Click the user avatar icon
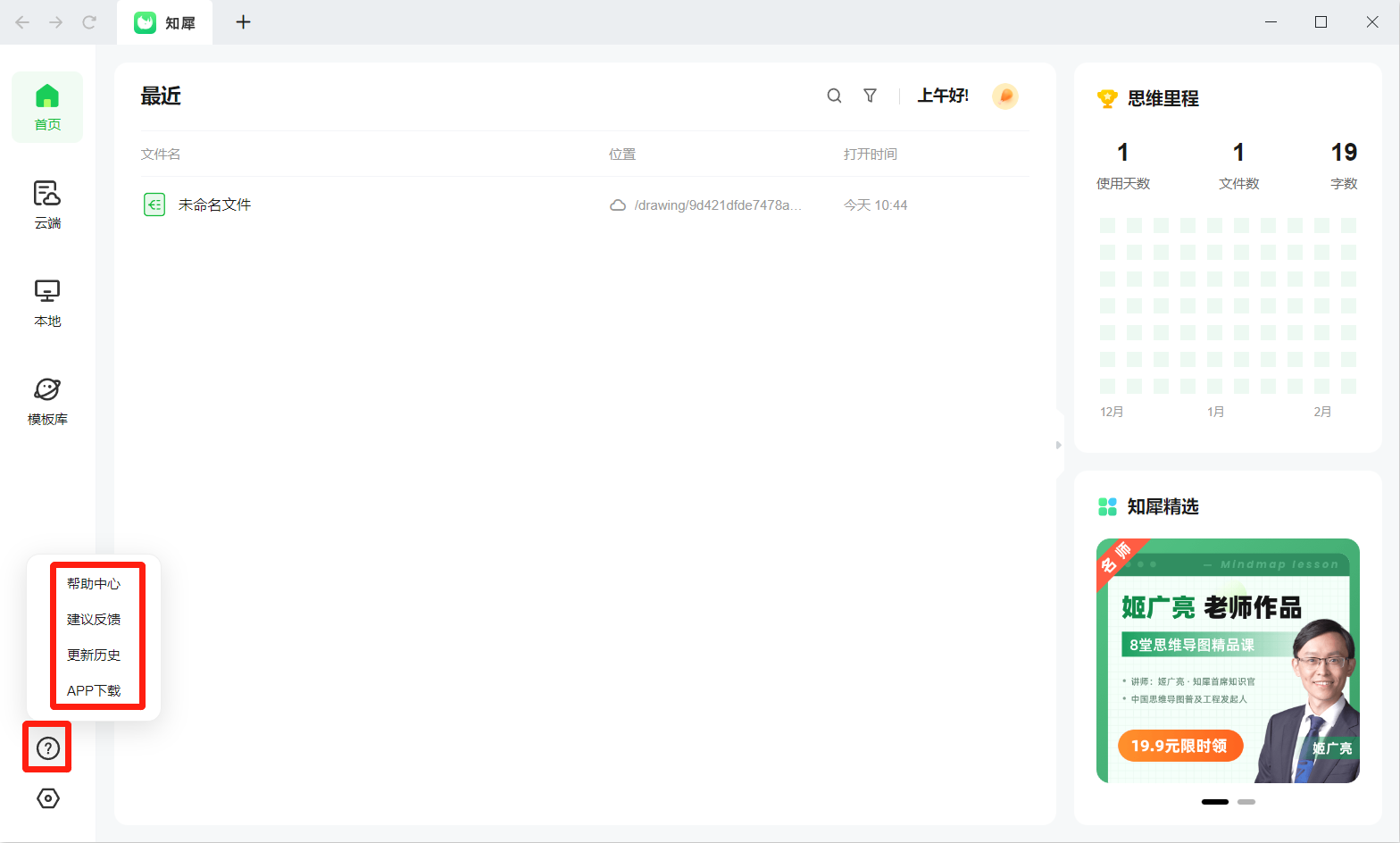This screenshot has height=843, width=1400. 1005,96
